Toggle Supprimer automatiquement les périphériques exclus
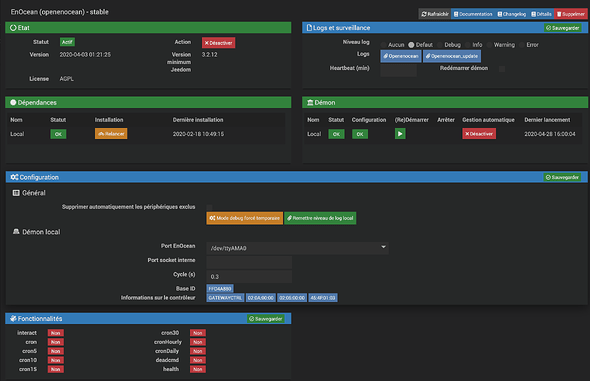 click(x=210, y=207)
